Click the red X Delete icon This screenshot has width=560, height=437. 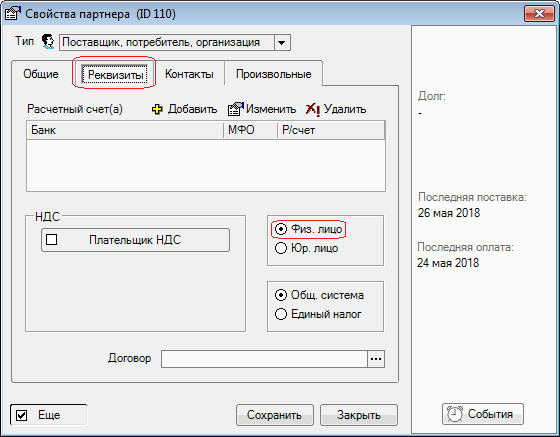(x=313, y=109)
